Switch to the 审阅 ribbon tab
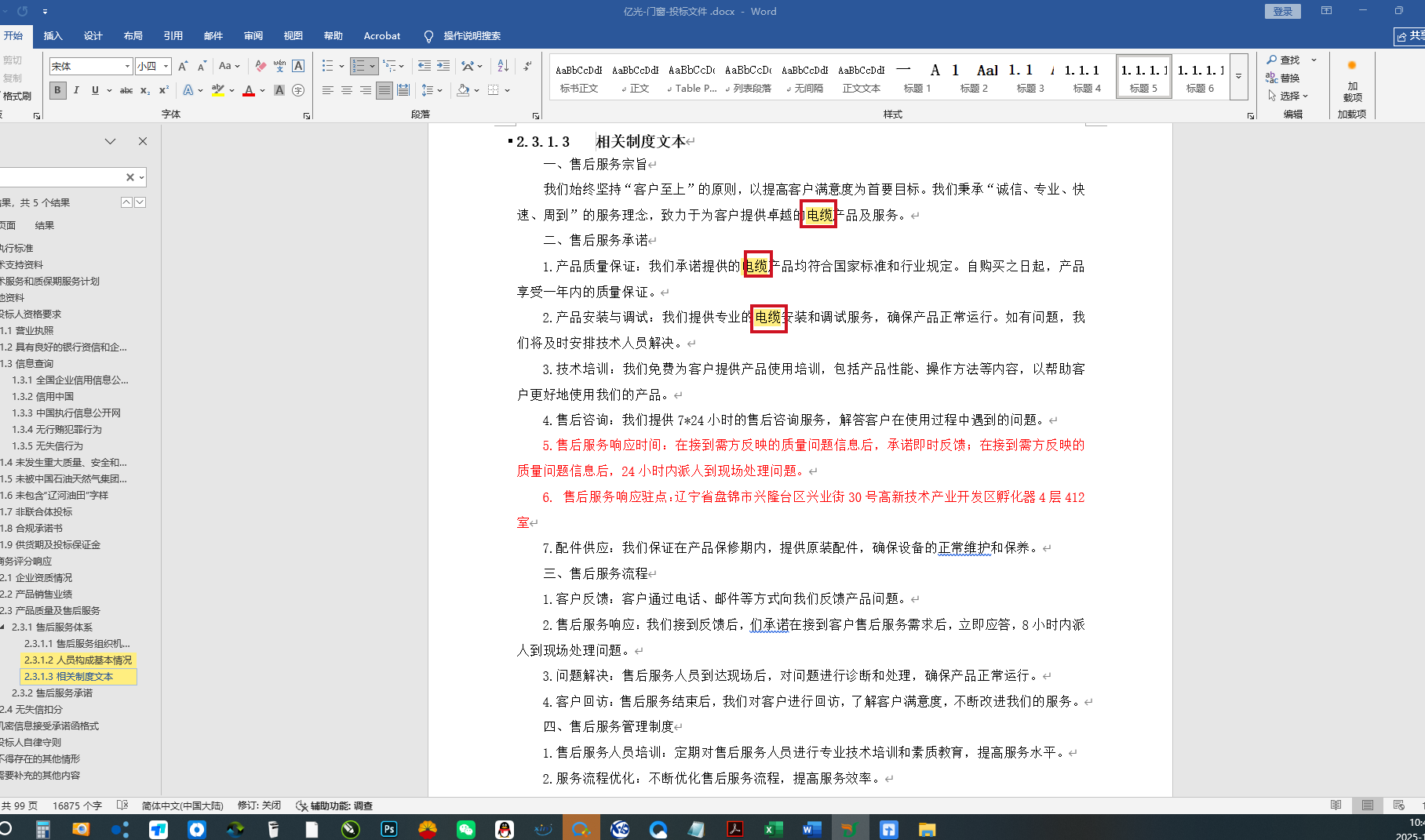 pos(253,36)
